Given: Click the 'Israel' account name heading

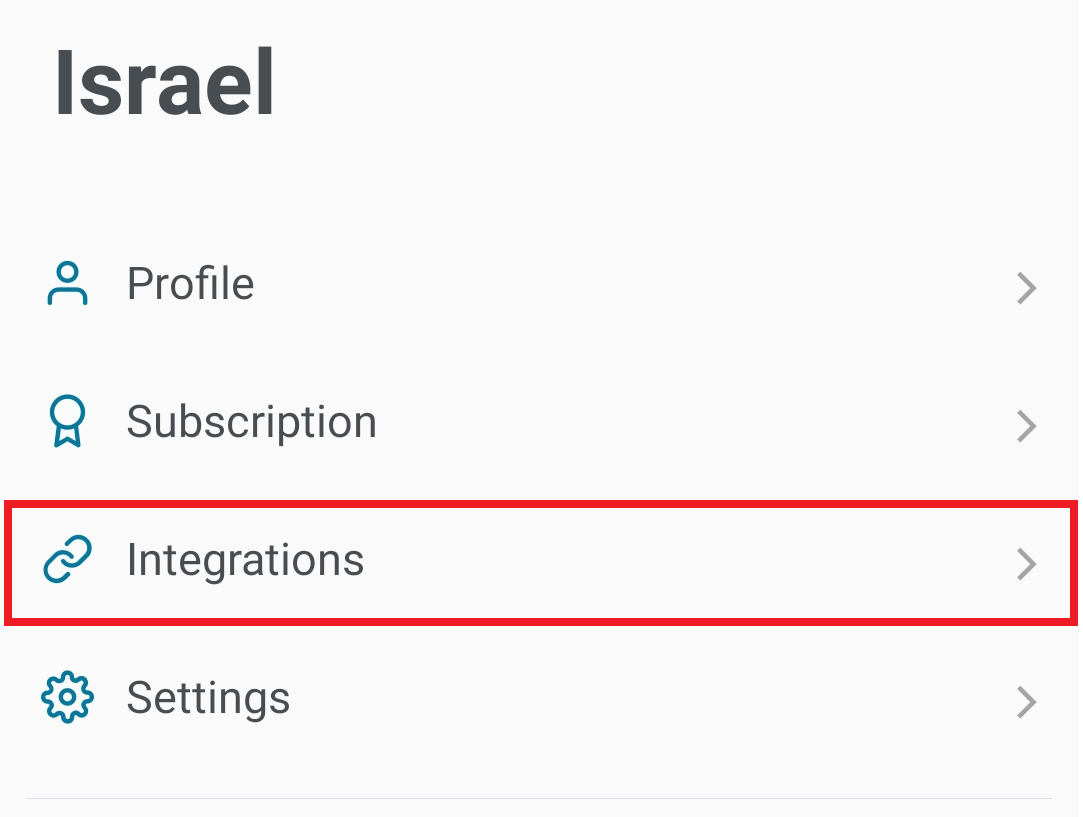Looking at the screenshot, I should click(165, 84).
